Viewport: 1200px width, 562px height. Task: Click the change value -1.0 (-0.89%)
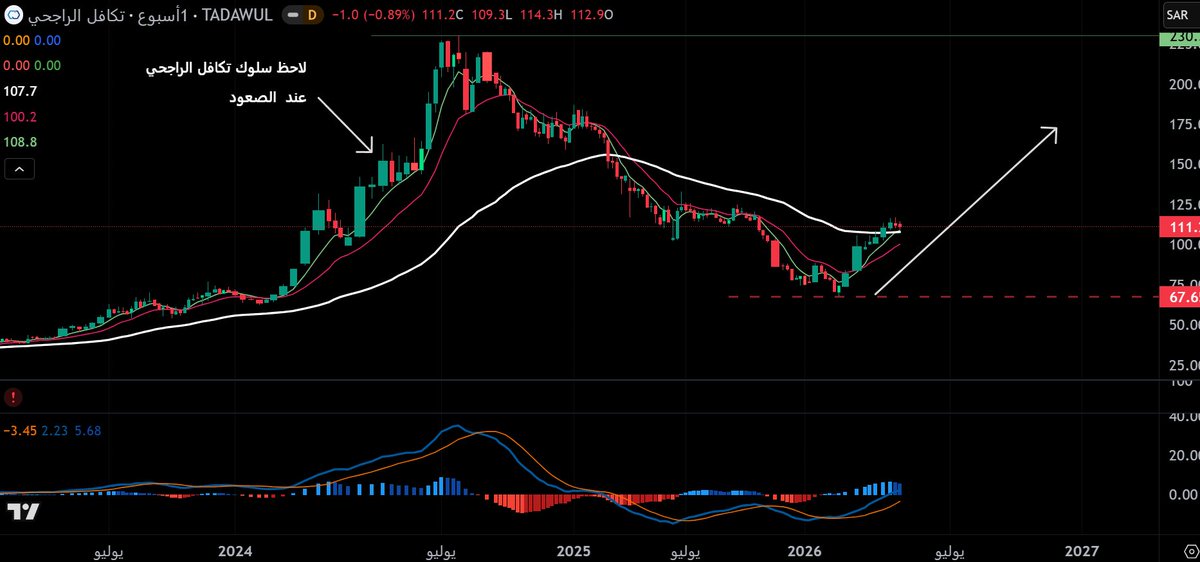(375, 17)
